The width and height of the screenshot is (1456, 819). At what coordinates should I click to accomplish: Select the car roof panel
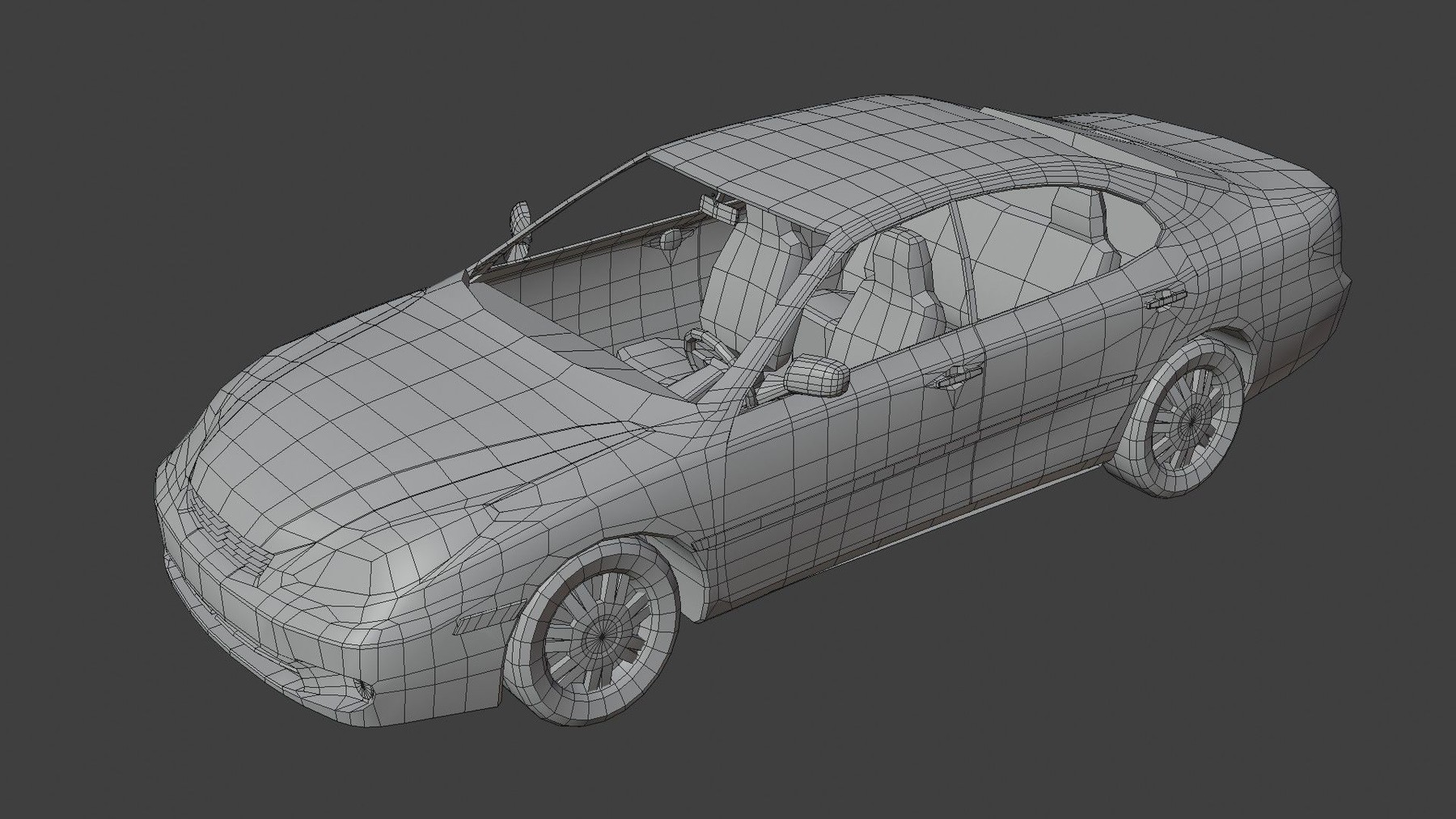tap(882, 162)
